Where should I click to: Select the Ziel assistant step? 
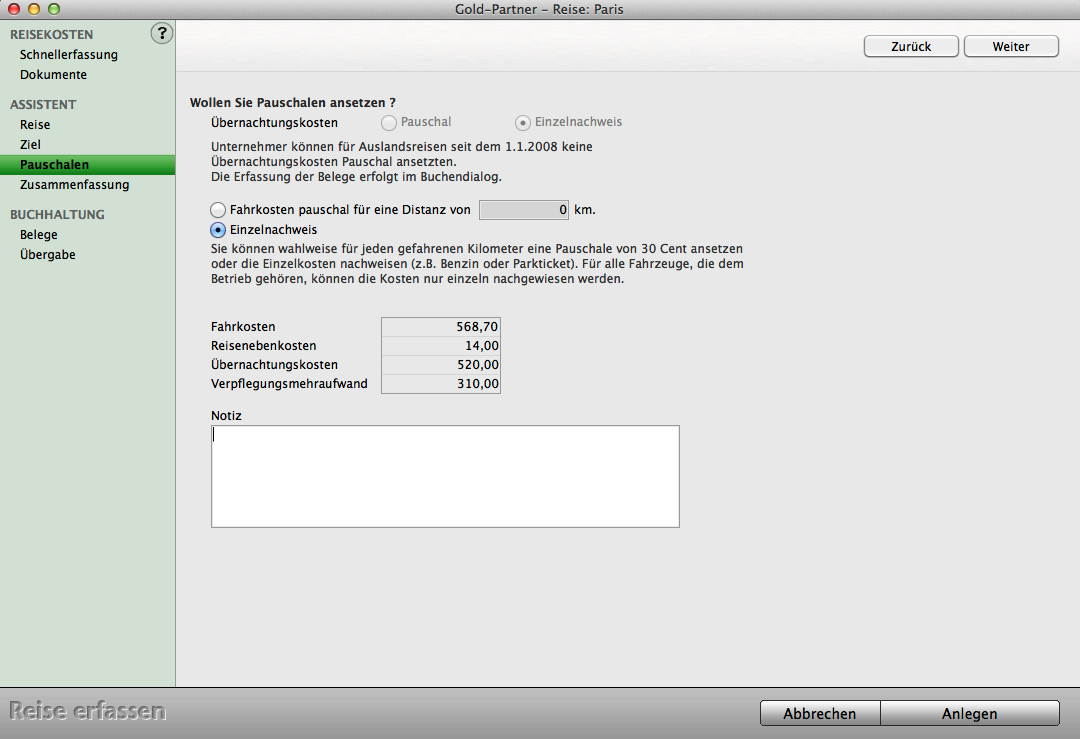30,145
